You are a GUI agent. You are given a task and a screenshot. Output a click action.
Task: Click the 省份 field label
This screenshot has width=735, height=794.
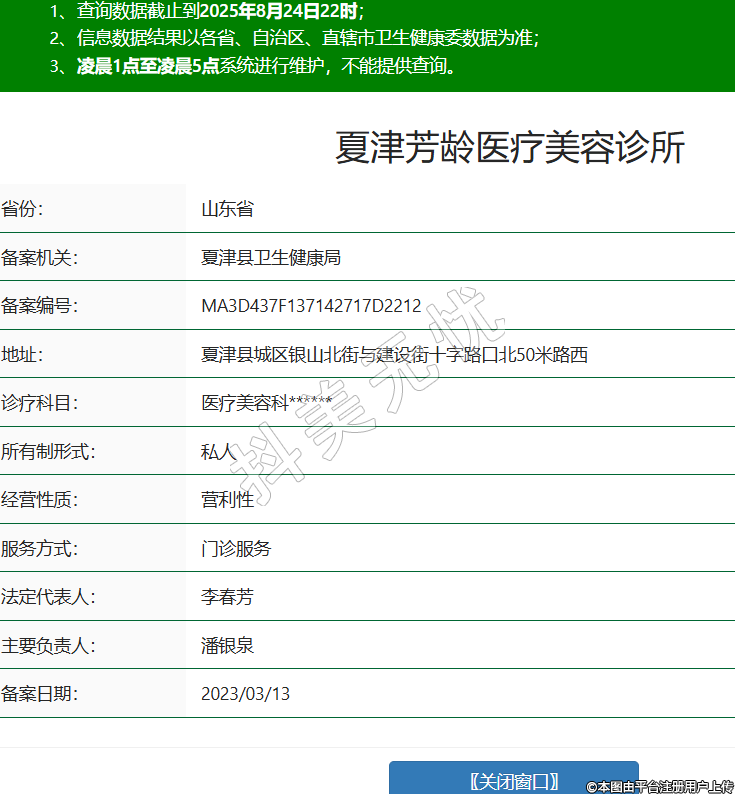tap(23, 209)
